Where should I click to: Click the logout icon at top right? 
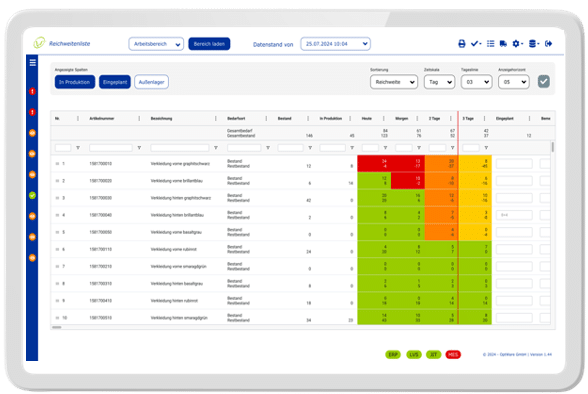[x=548, y=44]
